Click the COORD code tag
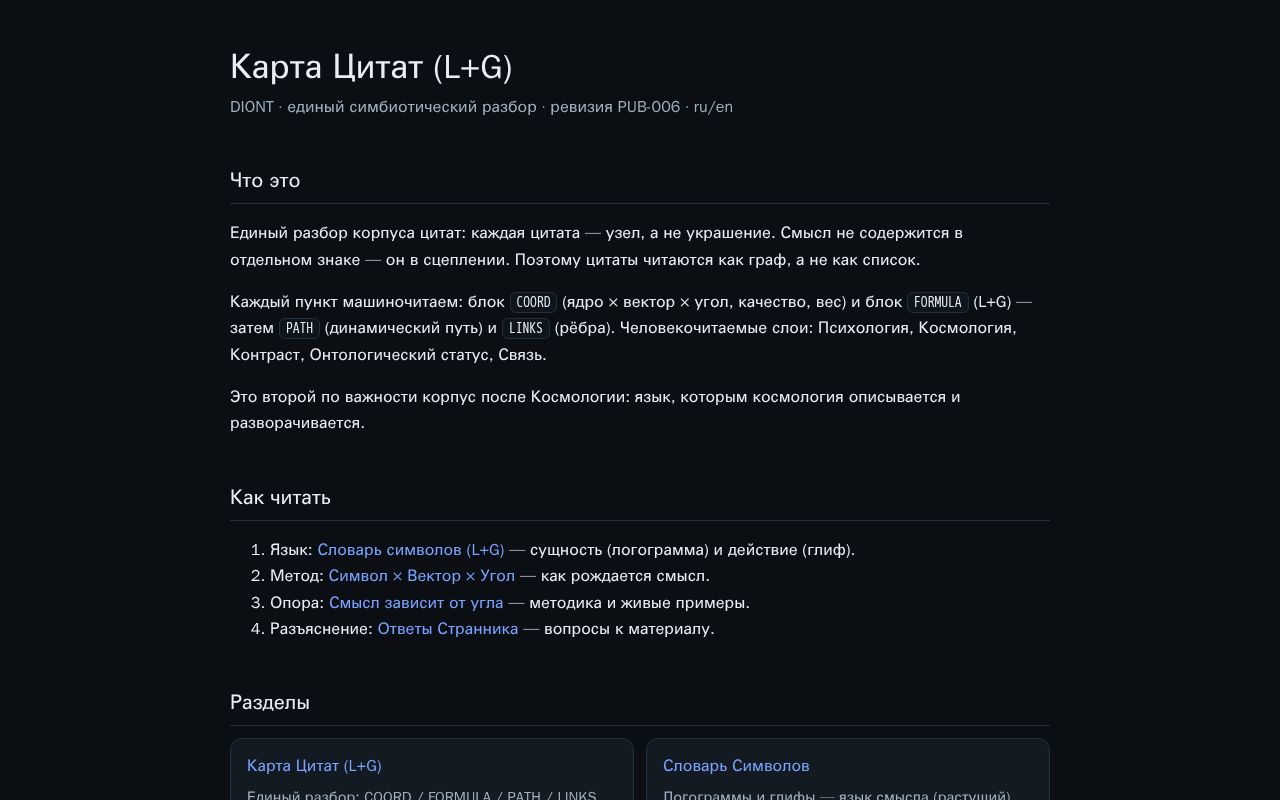The image size is (1280, 800). pyautogui.click(x=533, y=302)
